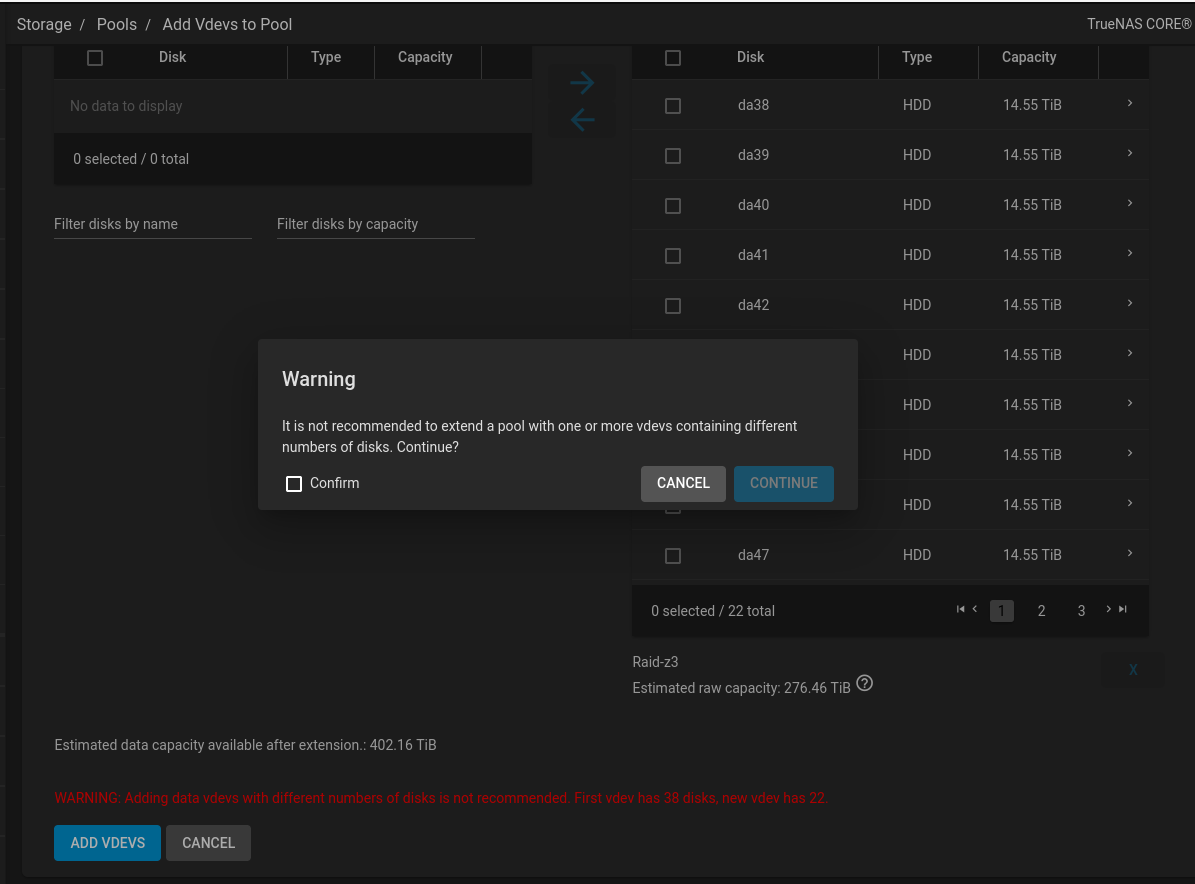Click the right arrow to move disks
This screenshot has height=884, width=1195.
(582, 83)
